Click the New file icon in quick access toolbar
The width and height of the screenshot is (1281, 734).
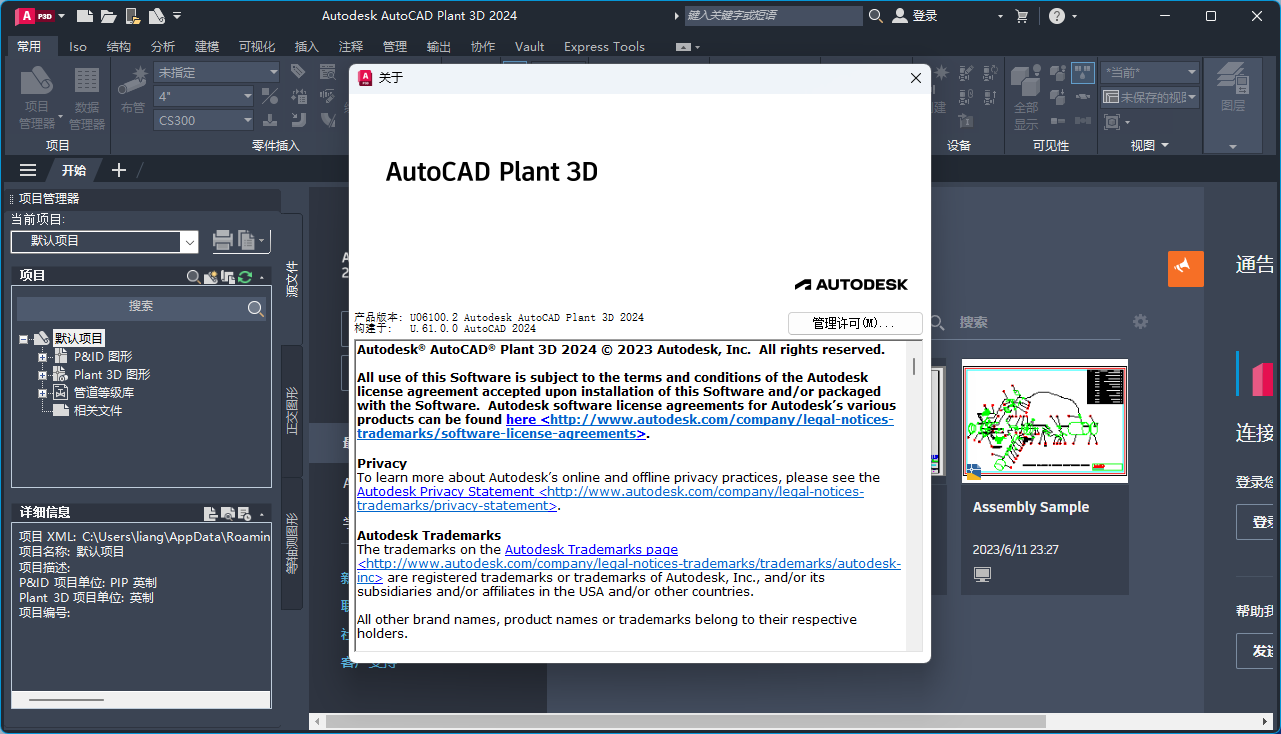point(85,16)
